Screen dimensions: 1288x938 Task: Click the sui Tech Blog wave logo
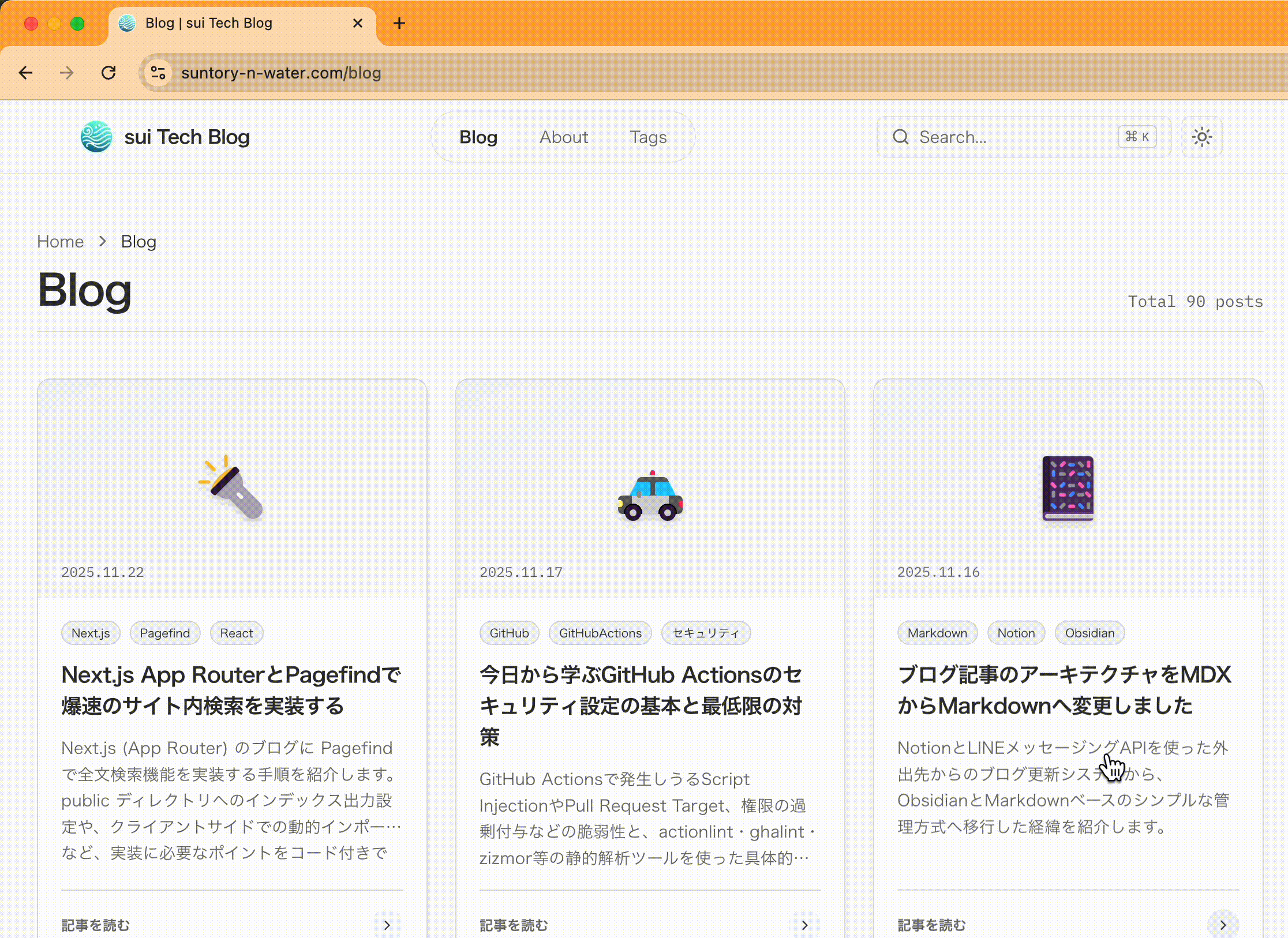(x=96, y=137)
